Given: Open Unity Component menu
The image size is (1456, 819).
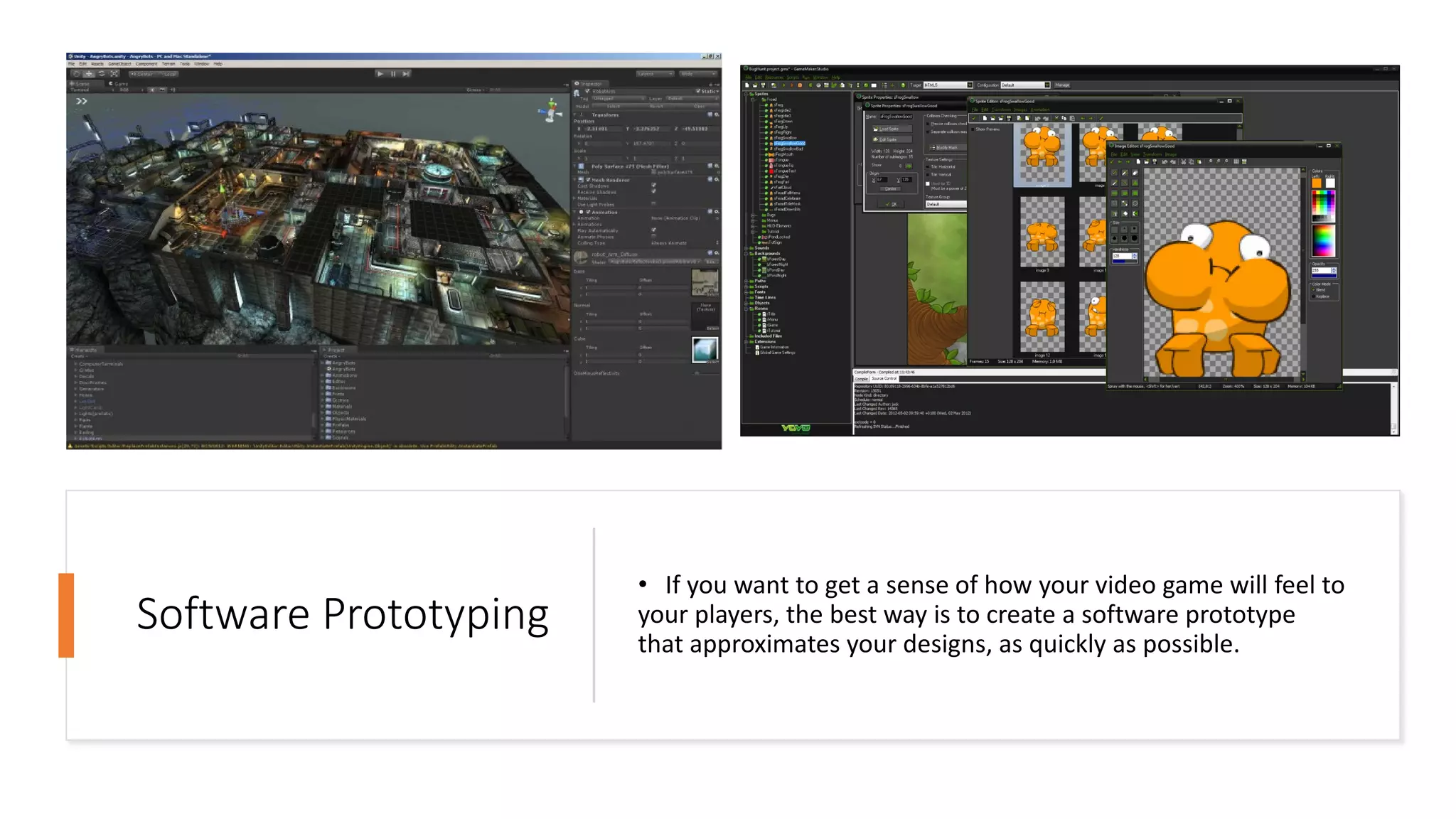Looking at the screenshot, I should click(146, 64).
